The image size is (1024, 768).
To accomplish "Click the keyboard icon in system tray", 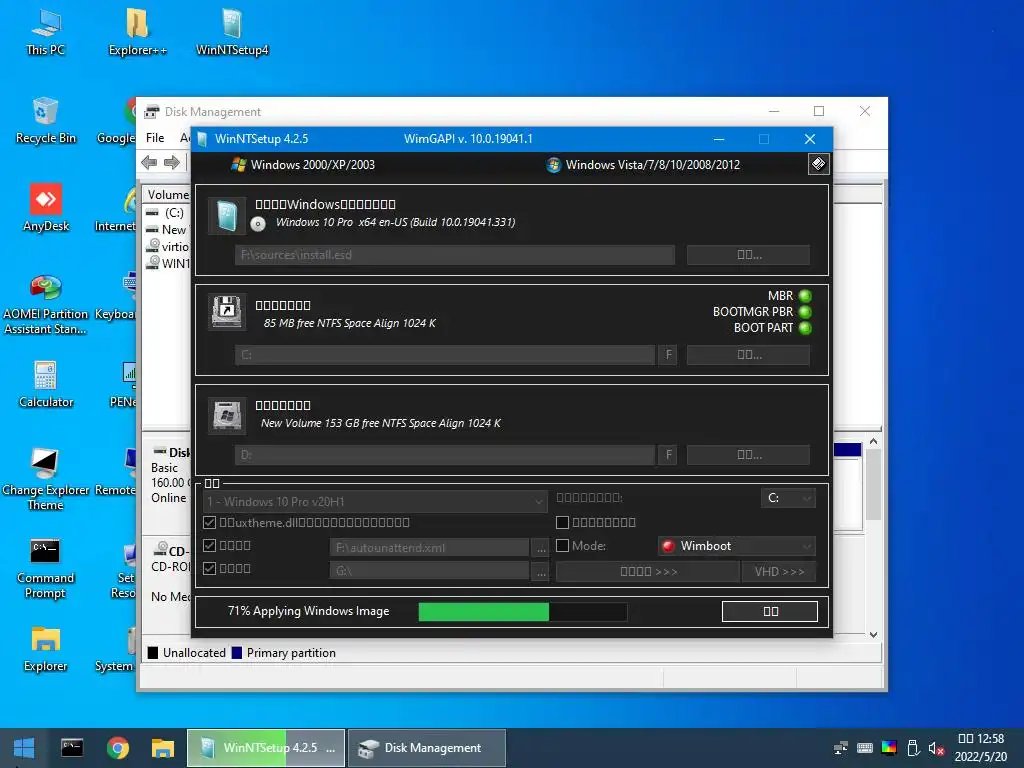I will click(865, 748).
